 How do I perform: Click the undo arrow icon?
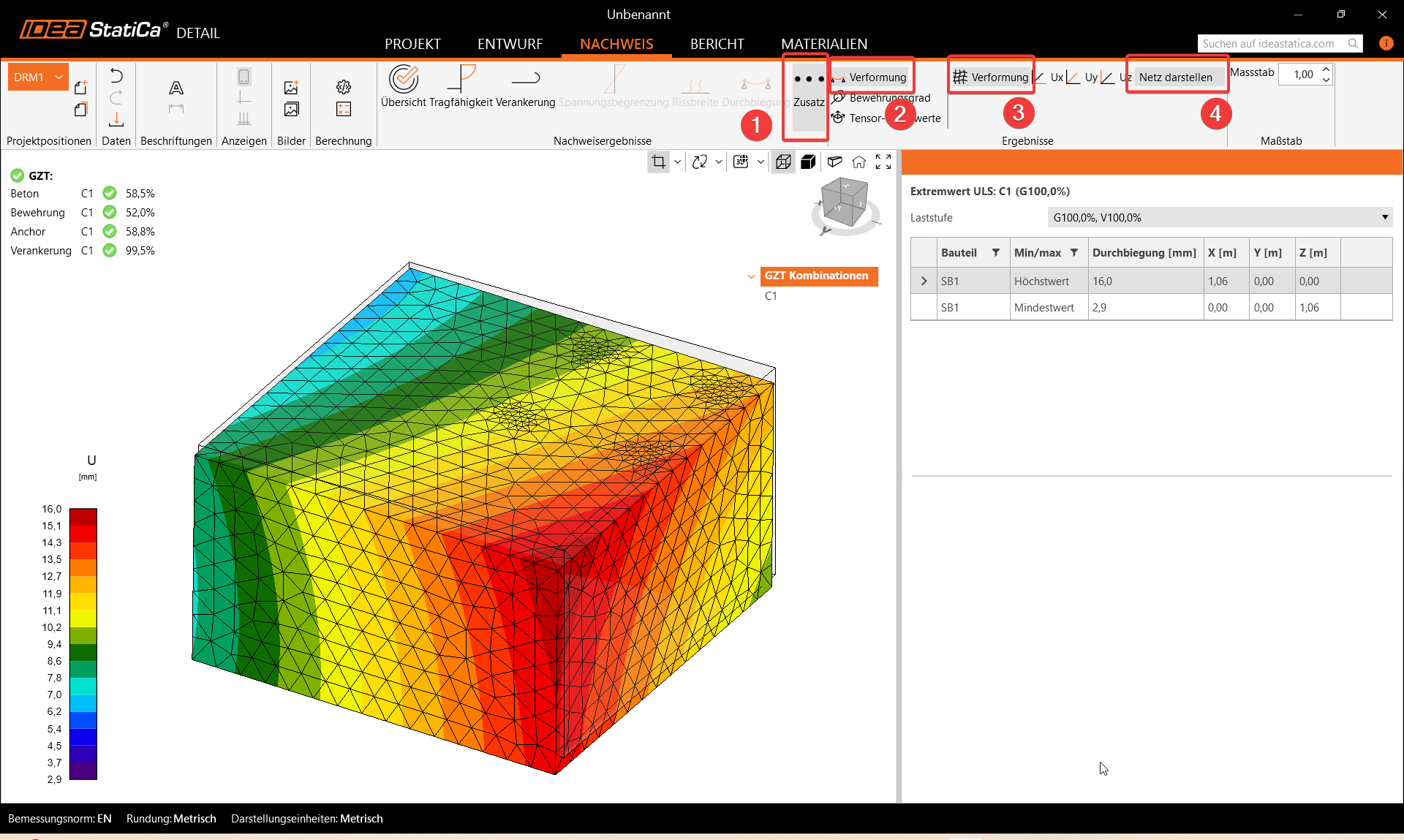coord(116,76)
